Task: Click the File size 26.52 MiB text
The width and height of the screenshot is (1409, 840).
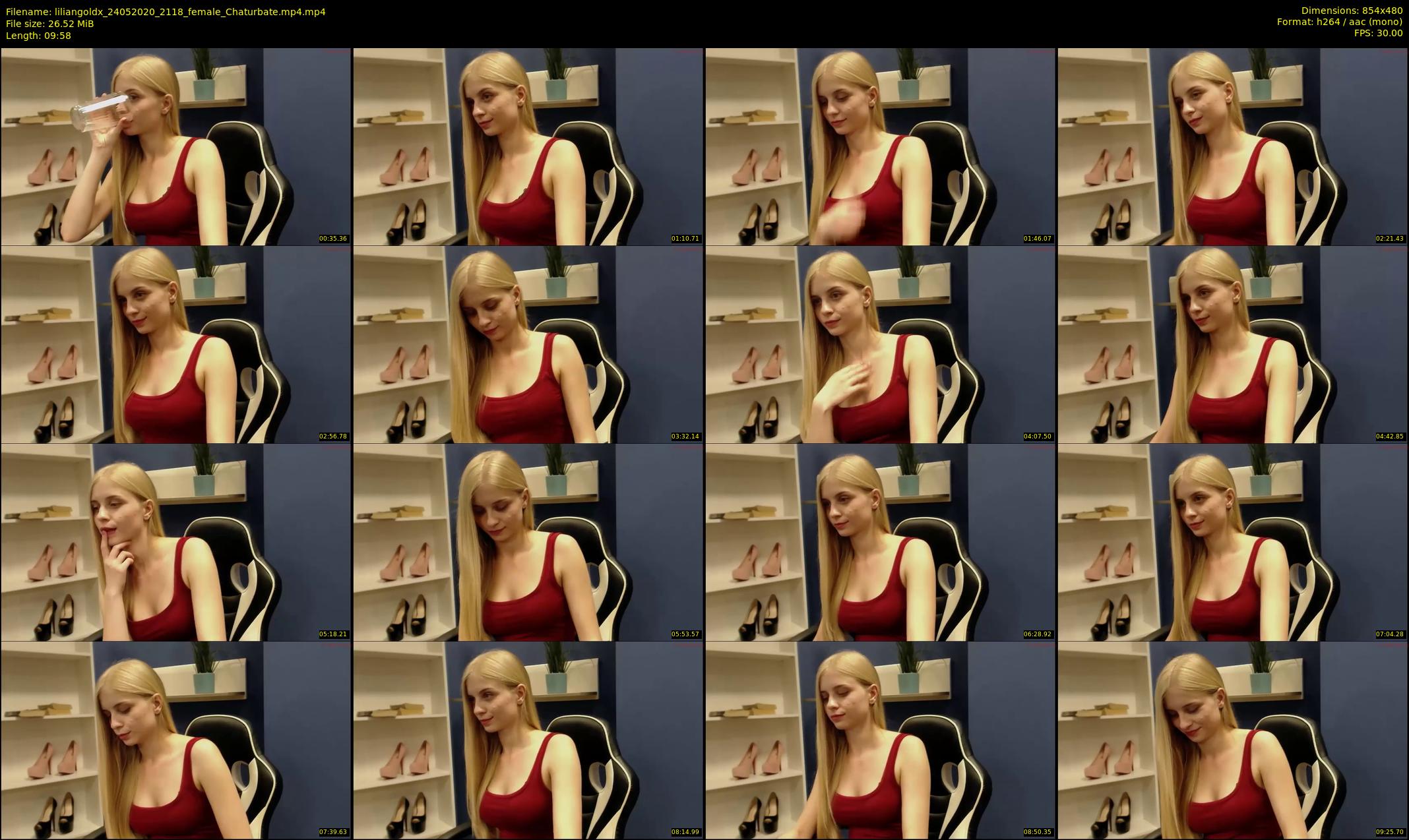Action: pyautogui.click(x=50, y=24)
